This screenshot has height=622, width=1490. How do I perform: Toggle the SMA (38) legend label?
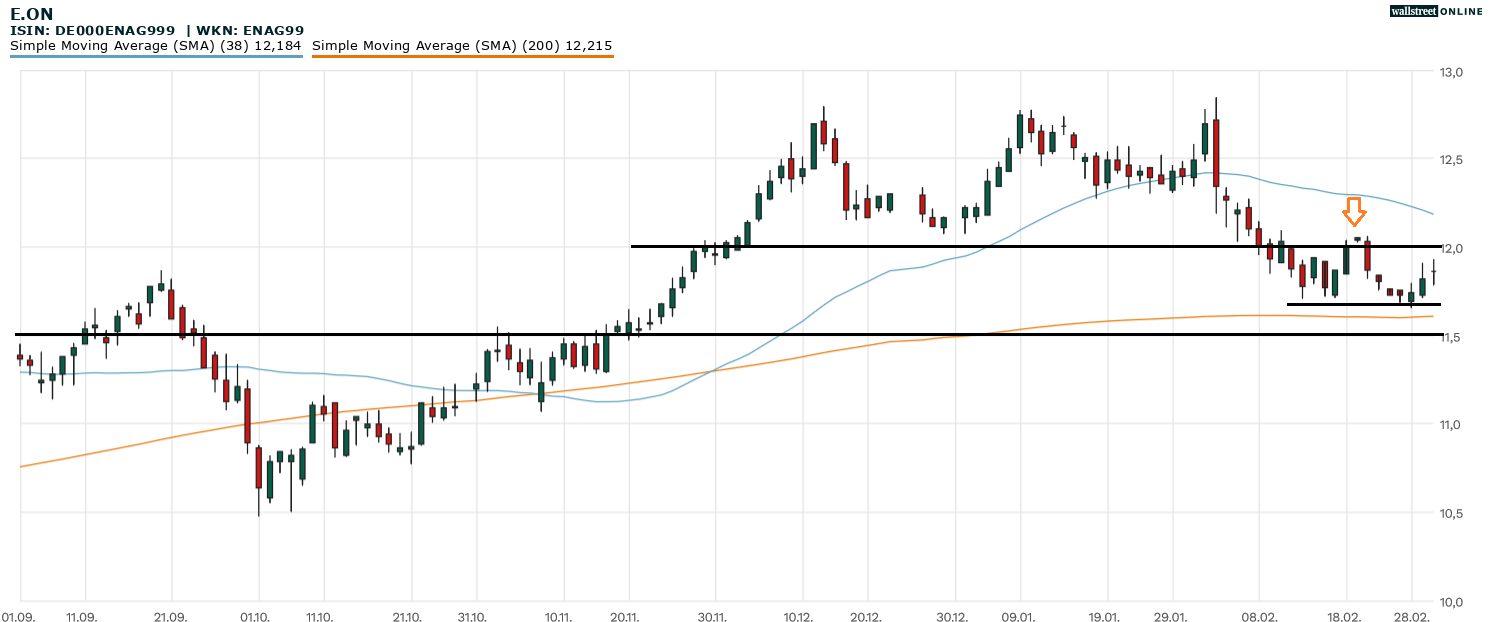pos(156,46)
